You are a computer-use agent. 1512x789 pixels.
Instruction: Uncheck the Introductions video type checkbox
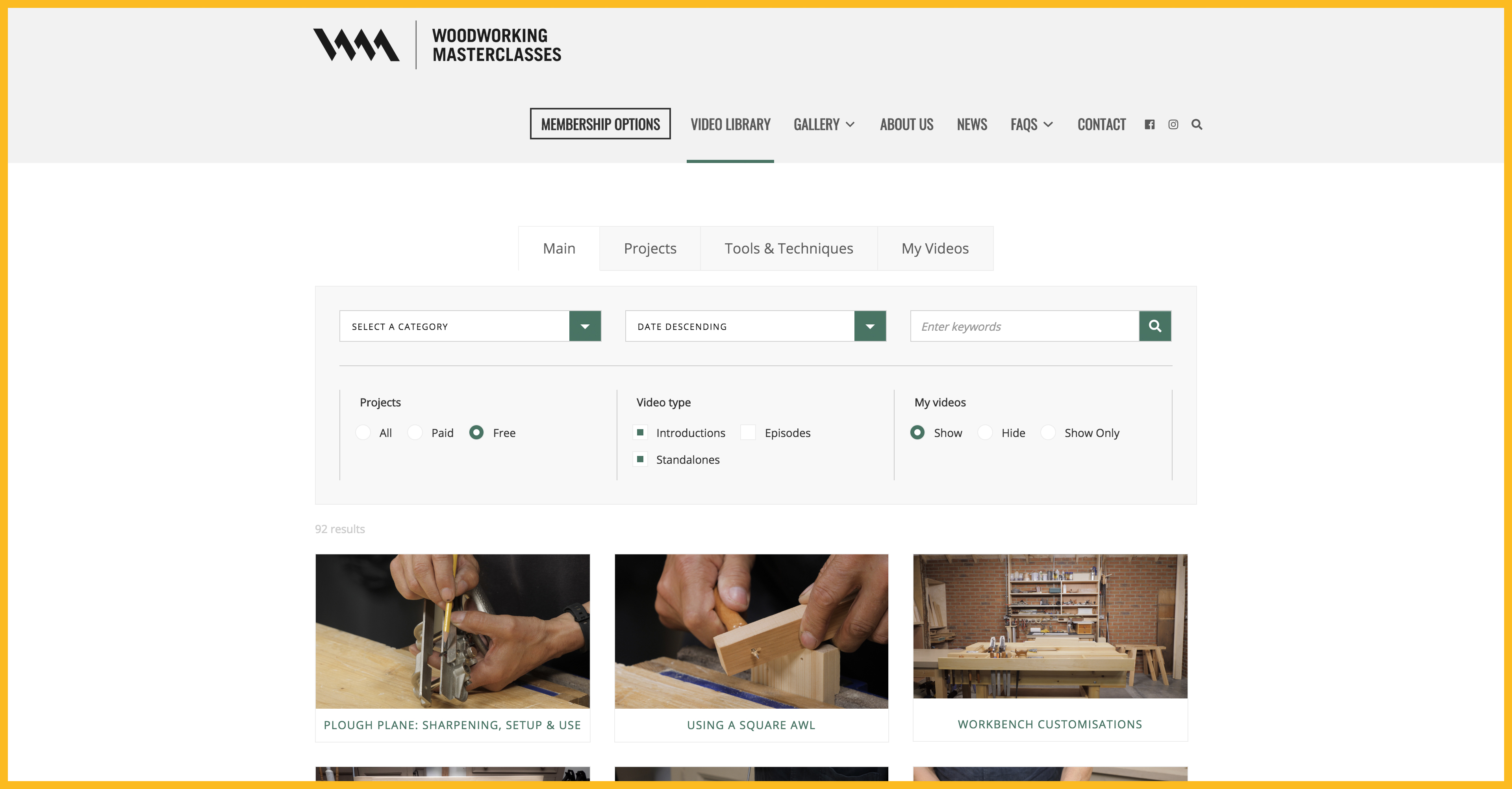[x=640, y=432]
